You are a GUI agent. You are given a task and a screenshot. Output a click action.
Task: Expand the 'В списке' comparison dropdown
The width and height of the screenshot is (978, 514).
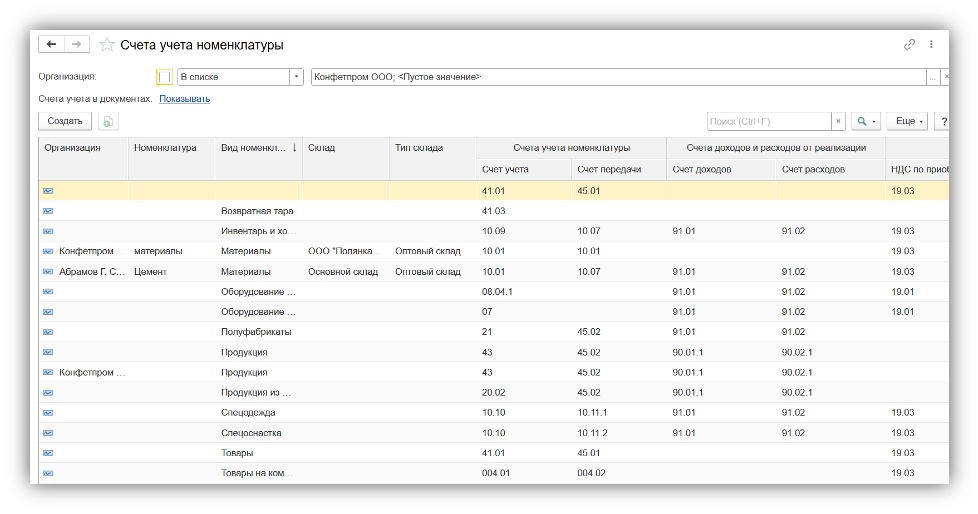click(296, 77)
